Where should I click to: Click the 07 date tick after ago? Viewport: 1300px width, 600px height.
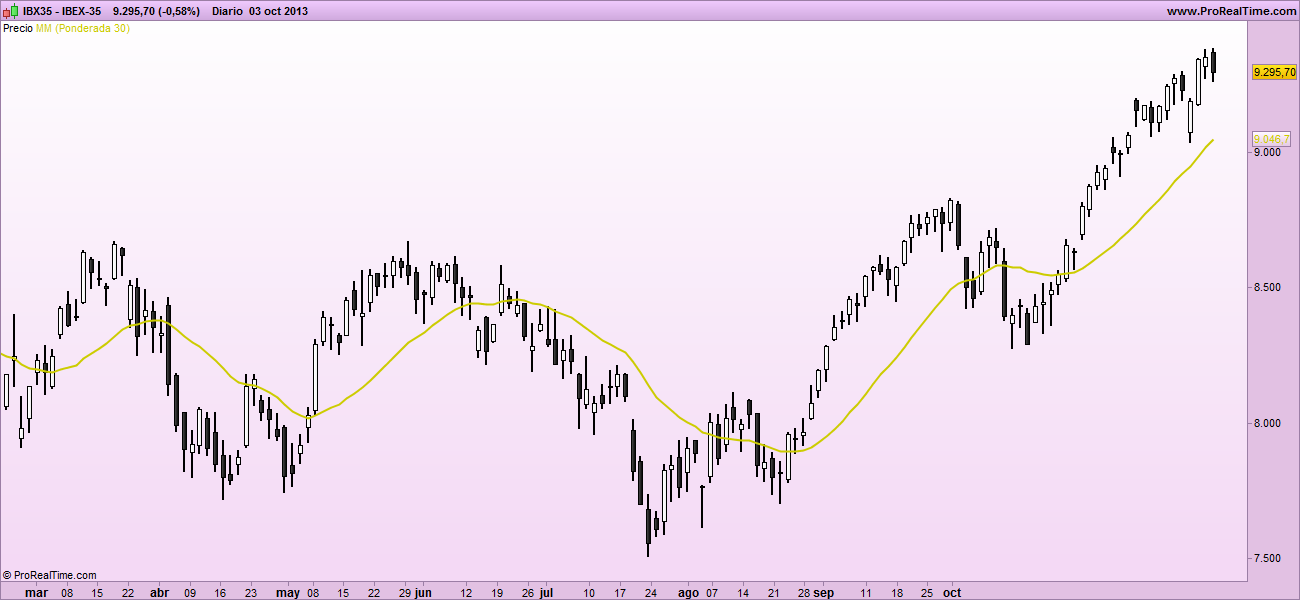tap(712, 592)
